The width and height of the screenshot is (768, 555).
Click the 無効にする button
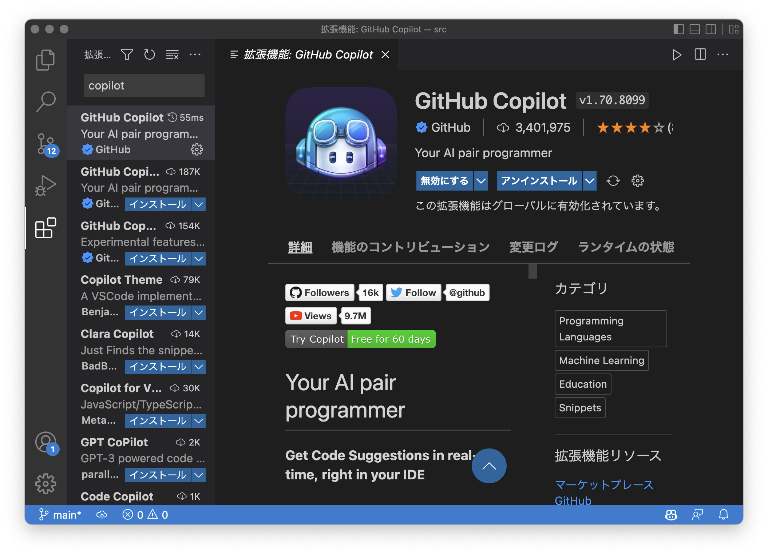(x=444, y=181)
